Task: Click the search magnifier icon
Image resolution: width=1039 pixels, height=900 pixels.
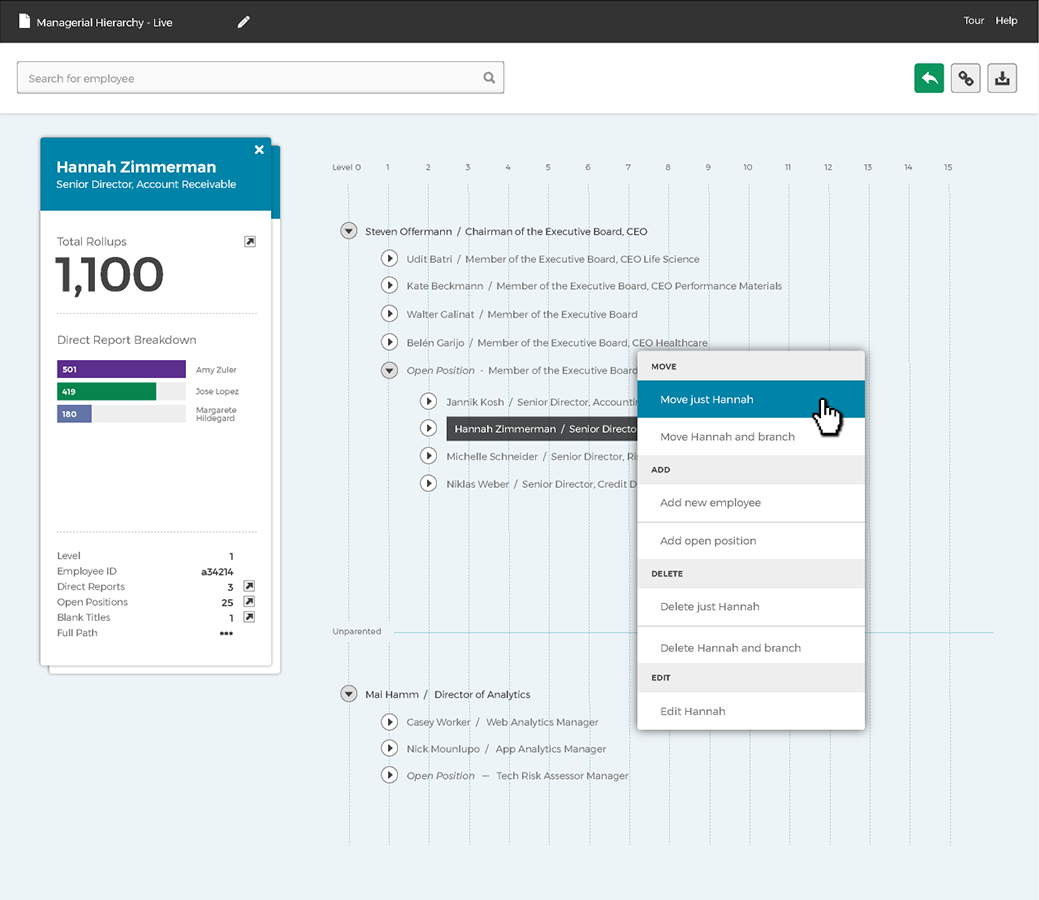Action: point(489,78)
